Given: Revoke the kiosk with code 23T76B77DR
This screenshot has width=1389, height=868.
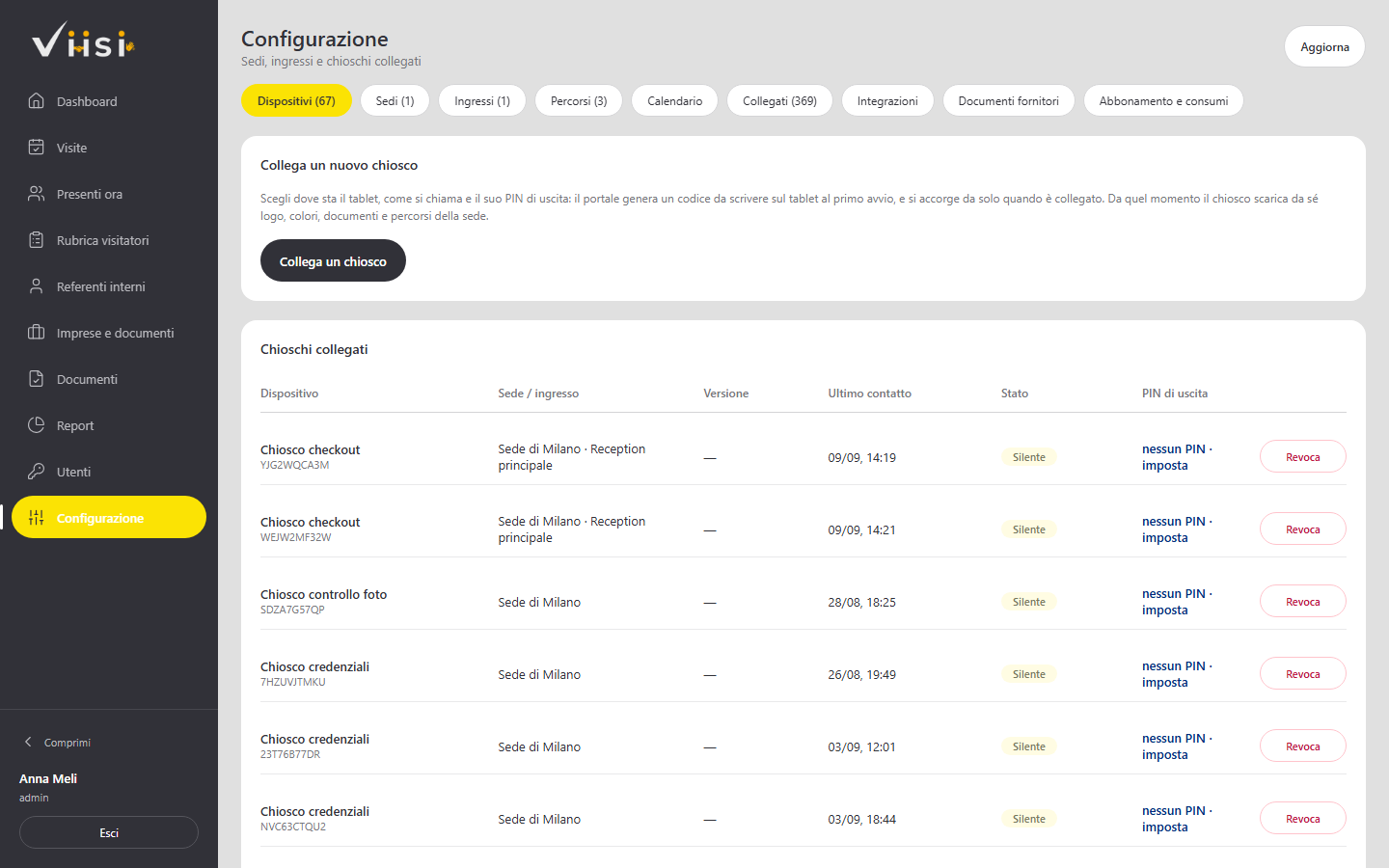Looking at the screenshot, I should [1302, 746].
